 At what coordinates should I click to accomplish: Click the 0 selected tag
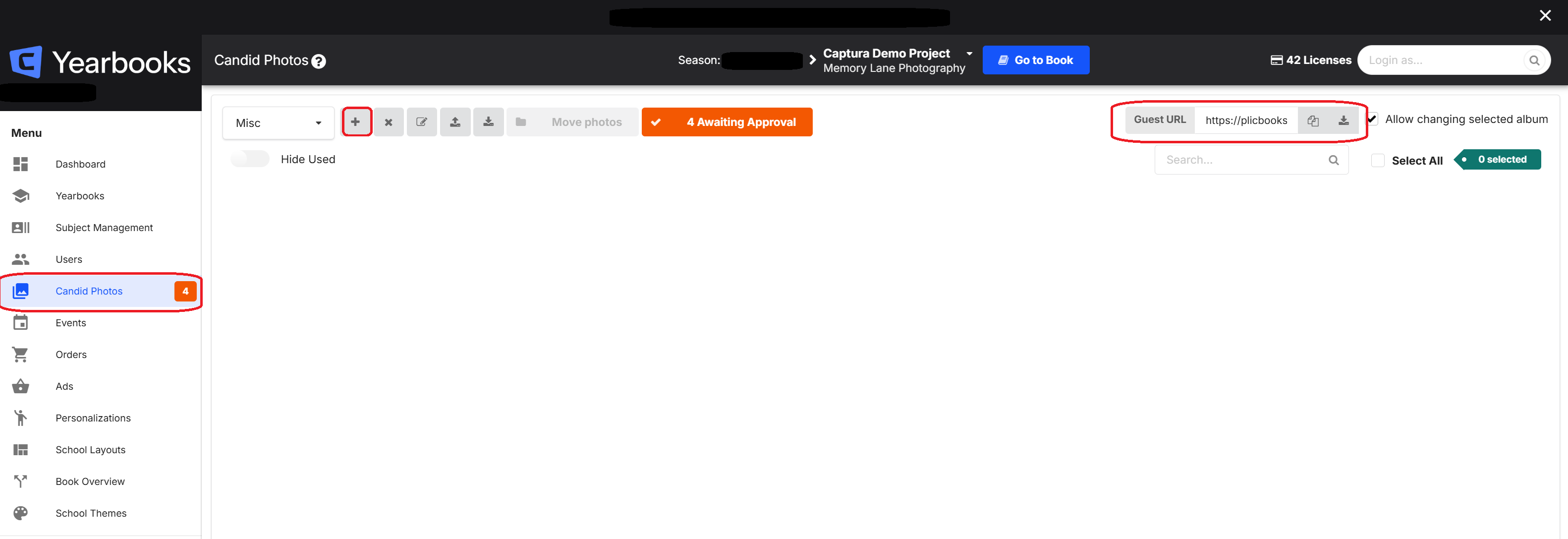click(x=1498, y=159)
